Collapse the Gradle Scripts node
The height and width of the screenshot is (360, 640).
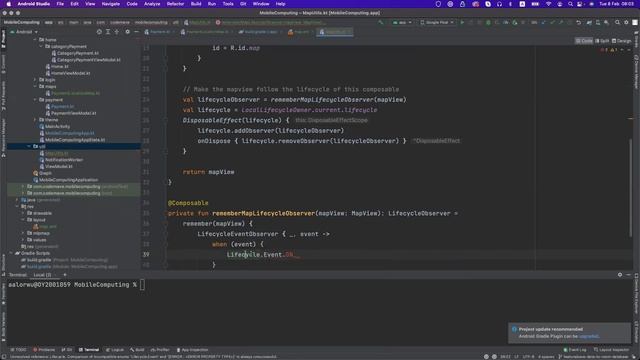11,253
